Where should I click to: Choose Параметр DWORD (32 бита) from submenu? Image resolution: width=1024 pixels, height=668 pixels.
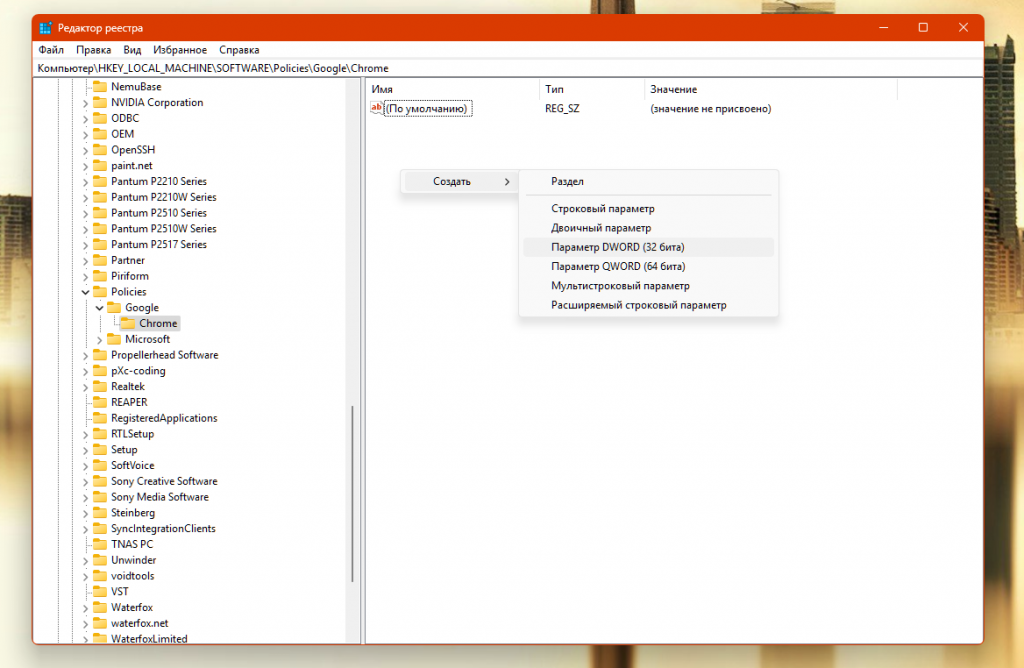pyautogui.click(x=617, y=247)
